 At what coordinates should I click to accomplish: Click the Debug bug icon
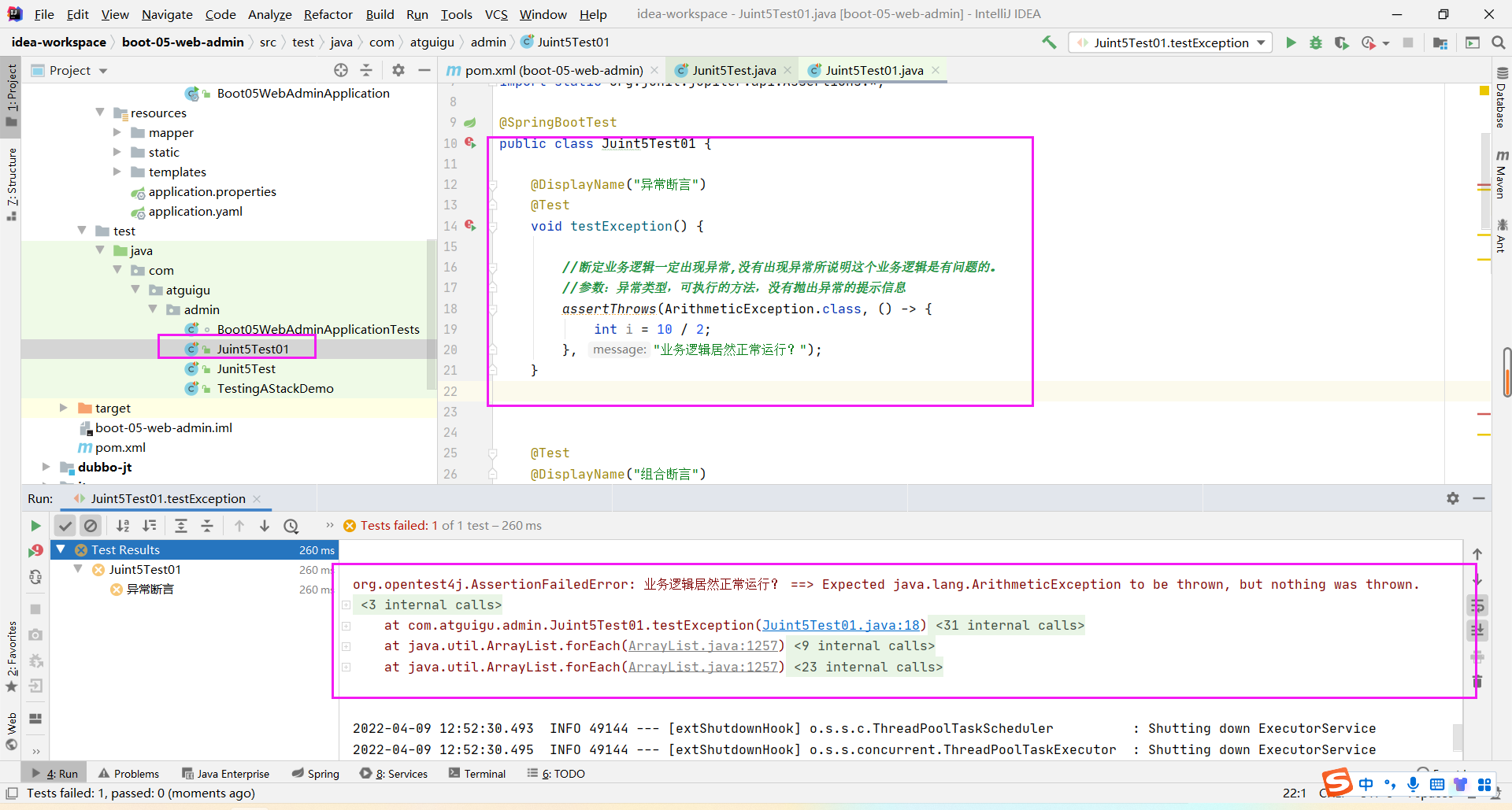point(1316,43)
